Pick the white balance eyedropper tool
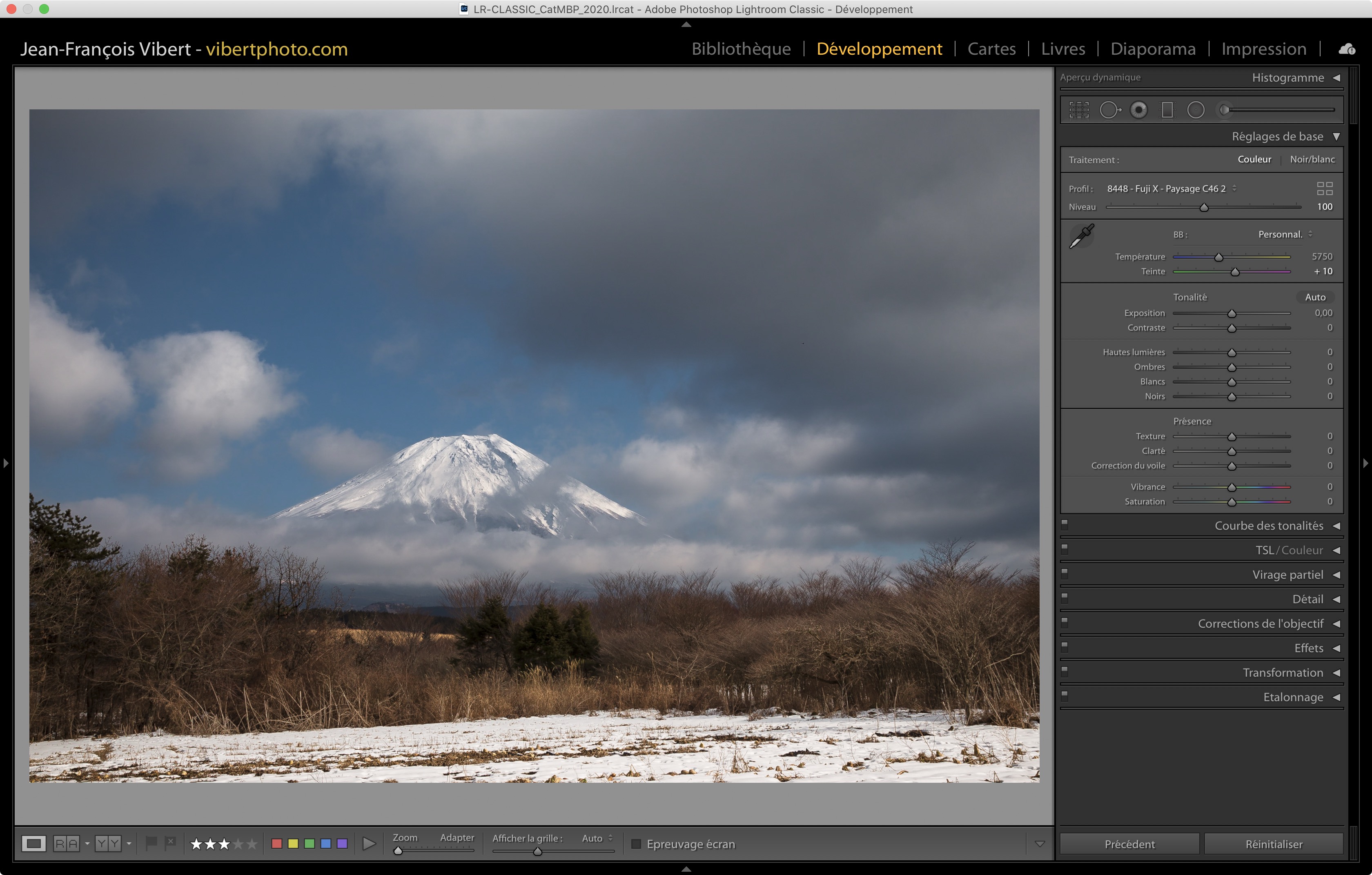The image size is (1372, 875). tap(1081, 235)
